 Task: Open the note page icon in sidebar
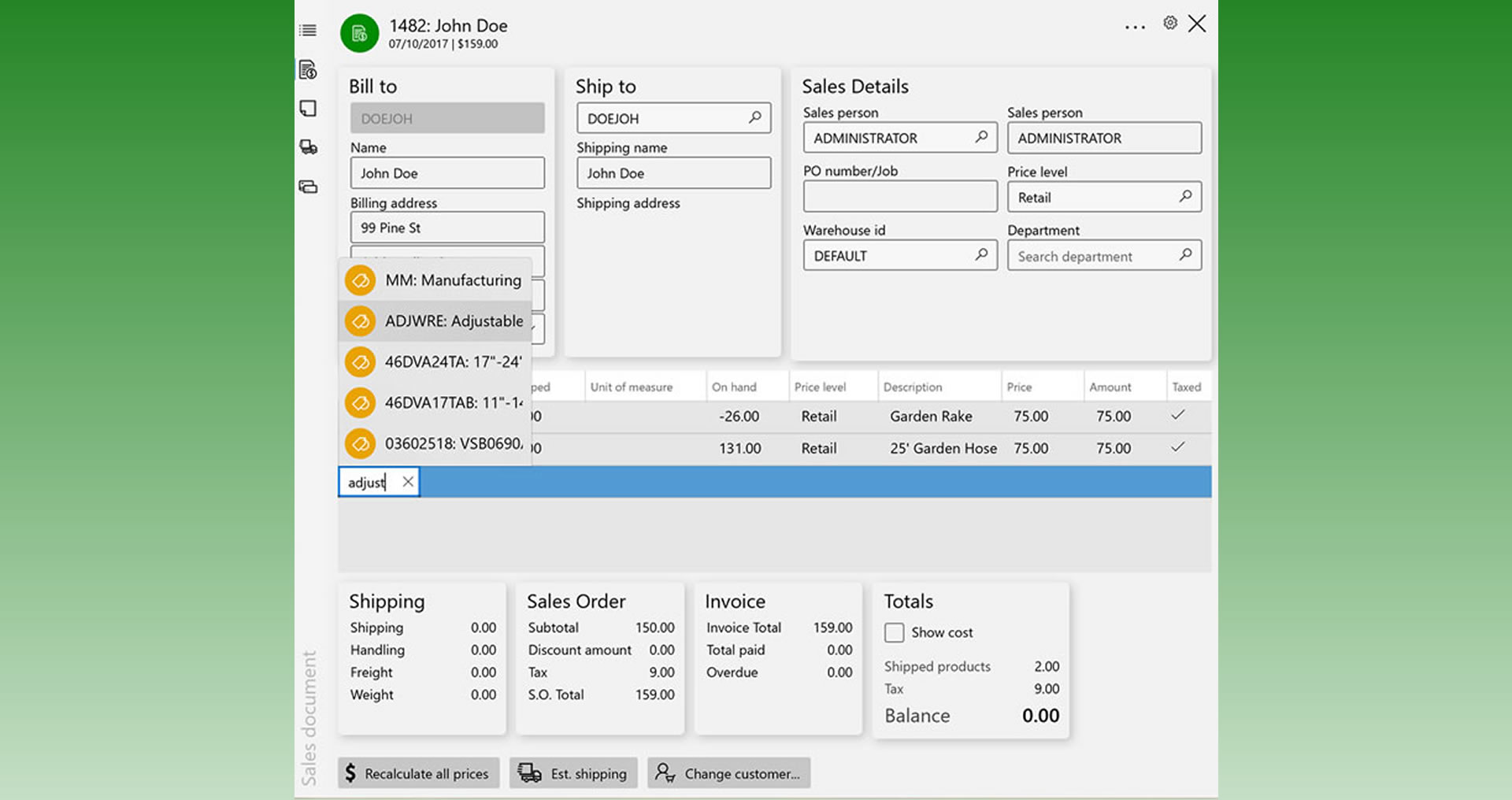click(x=307, y=108)
